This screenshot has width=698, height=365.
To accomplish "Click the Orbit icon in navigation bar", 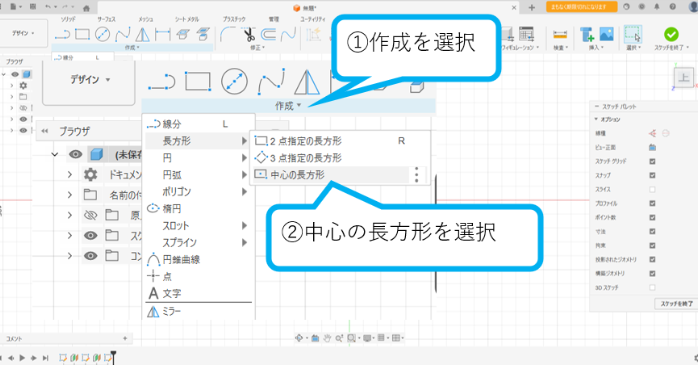I will pos(299,338).
